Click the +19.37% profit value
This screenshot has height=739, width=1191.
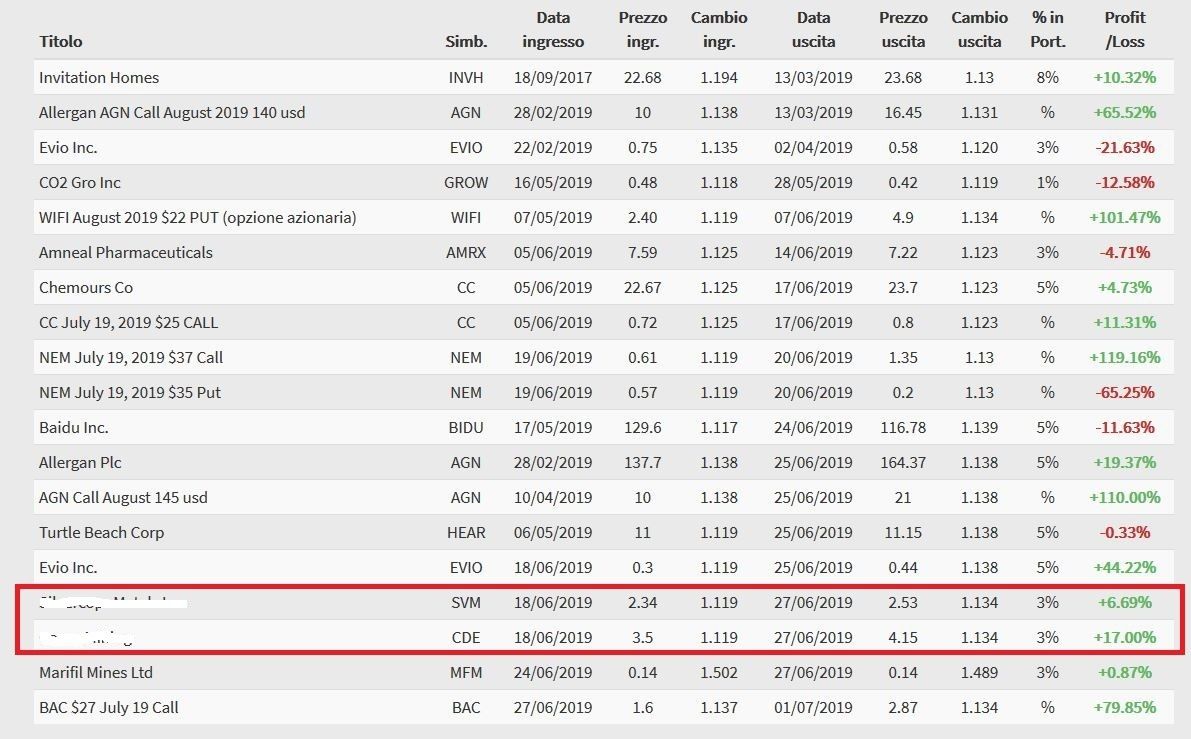[x=1125, y=462]
